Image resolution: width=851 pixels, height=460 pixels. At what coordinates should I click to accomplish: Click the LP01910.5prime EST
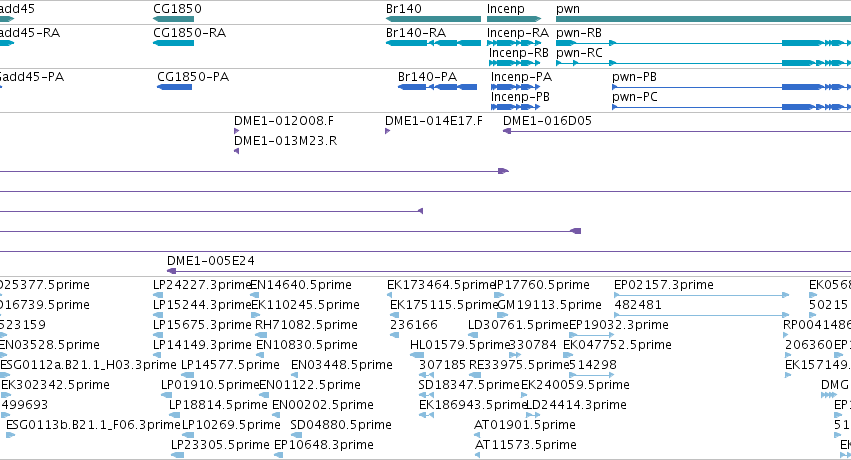pos(168,395)
